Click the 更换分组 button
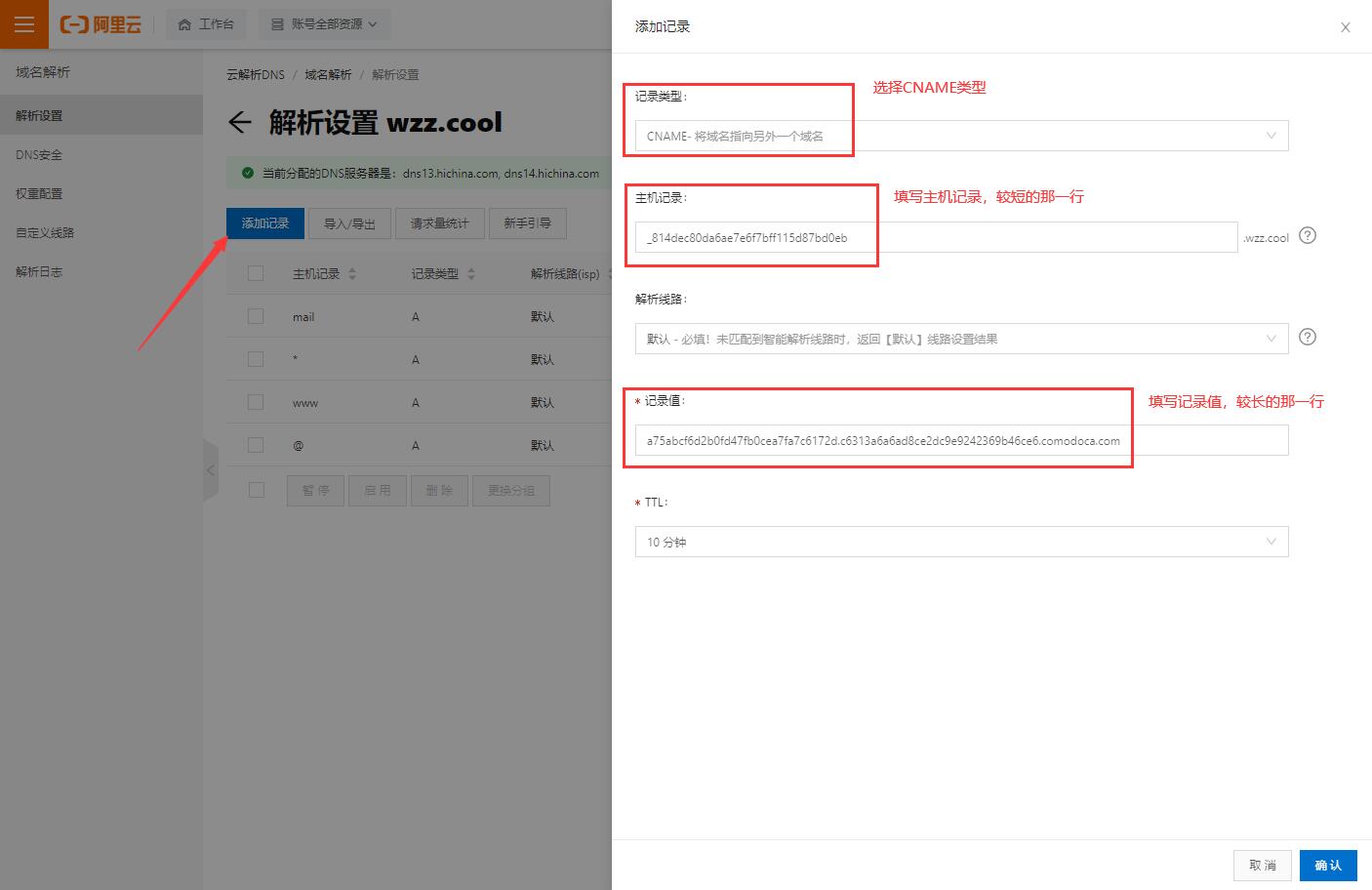The width and height of the screenshot is (1372, 890). click(511, 490)
